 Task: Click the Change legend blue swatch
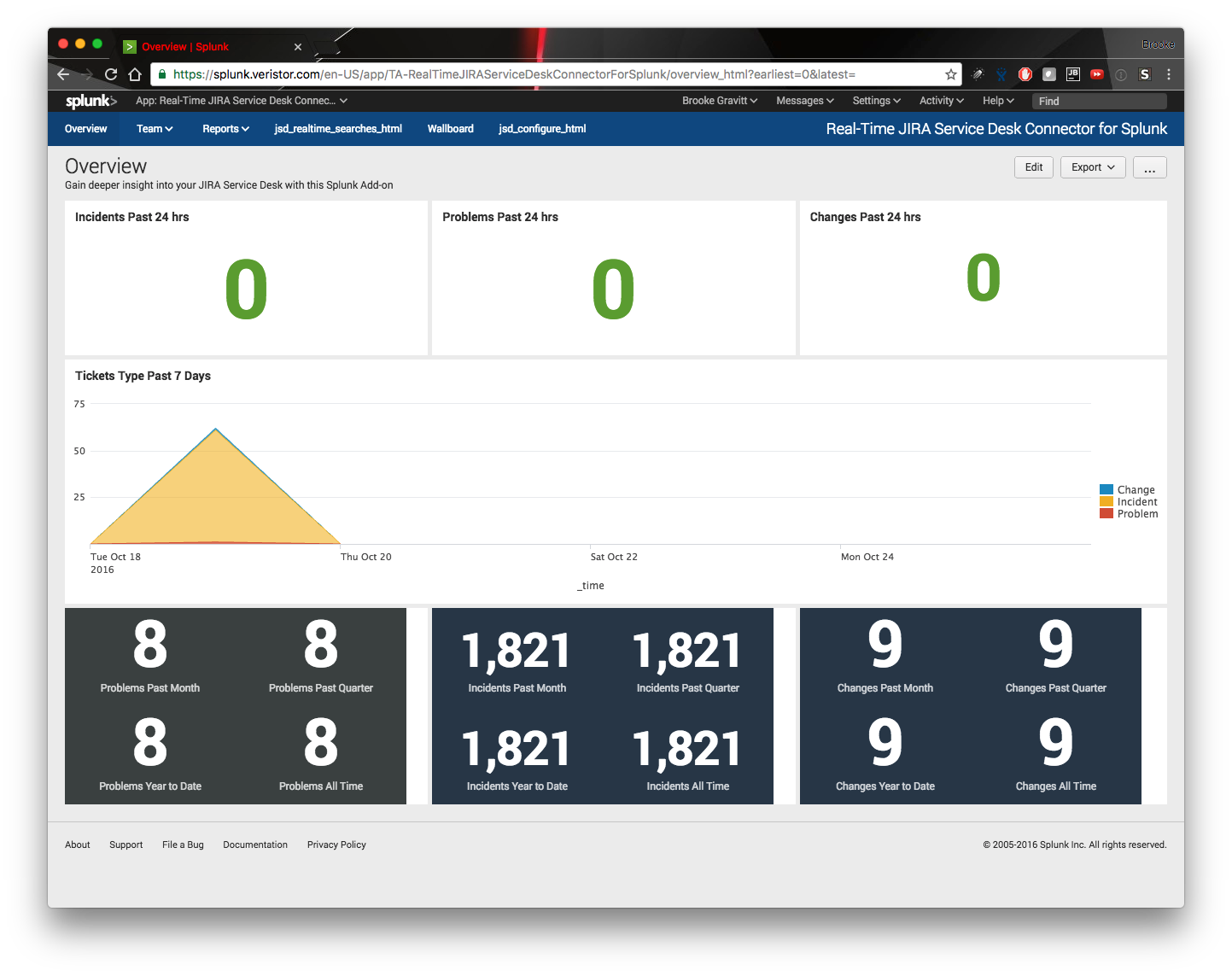tap(1106, 489)
